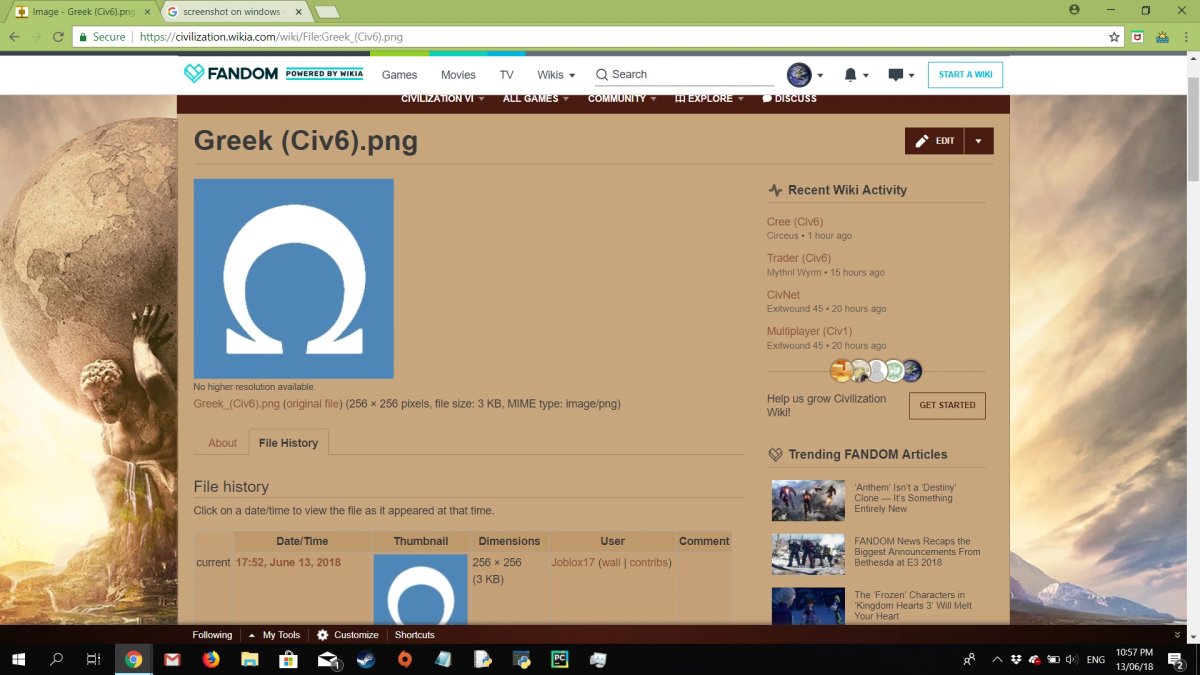
Task: Go back to the previous page
Action: 14,37
